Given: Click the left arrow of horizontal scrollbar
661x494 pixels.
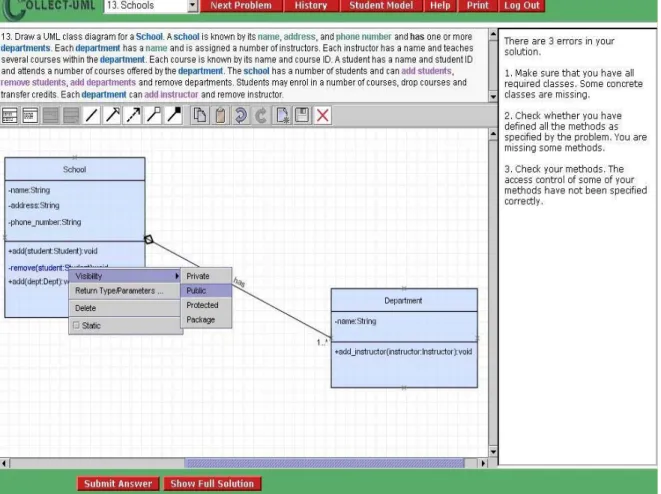Looking at the screenshot, I should coord(5,463).
